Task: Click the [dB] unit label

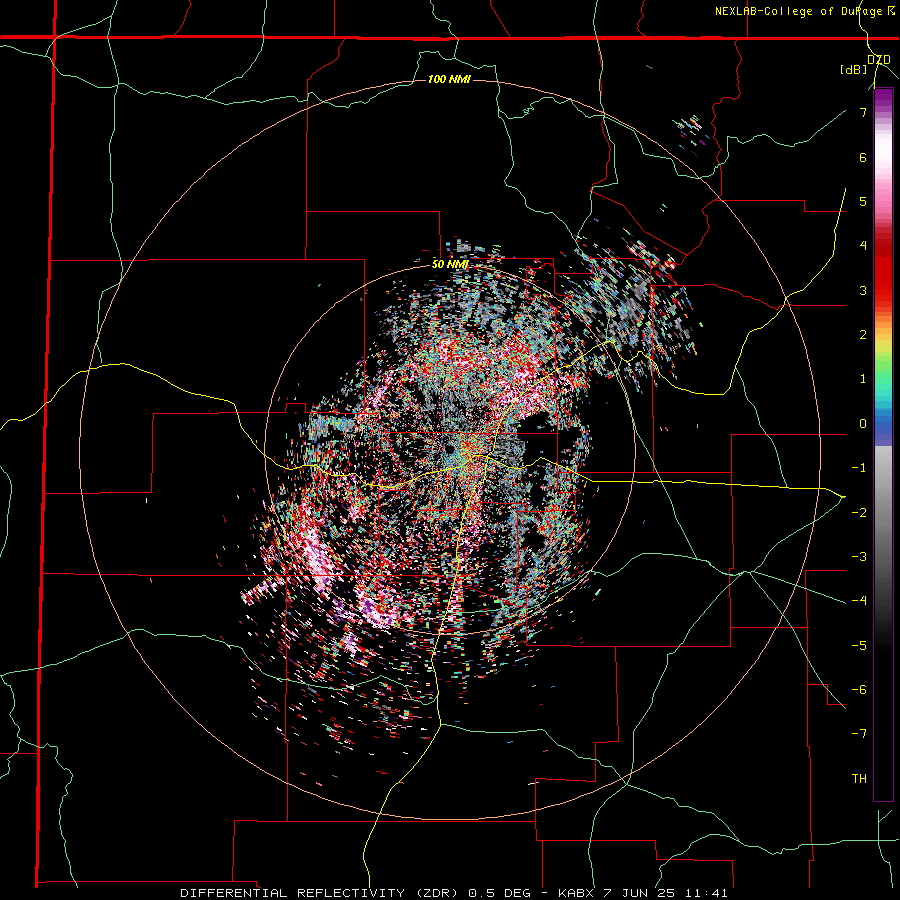Action: (x=854, y=70)
